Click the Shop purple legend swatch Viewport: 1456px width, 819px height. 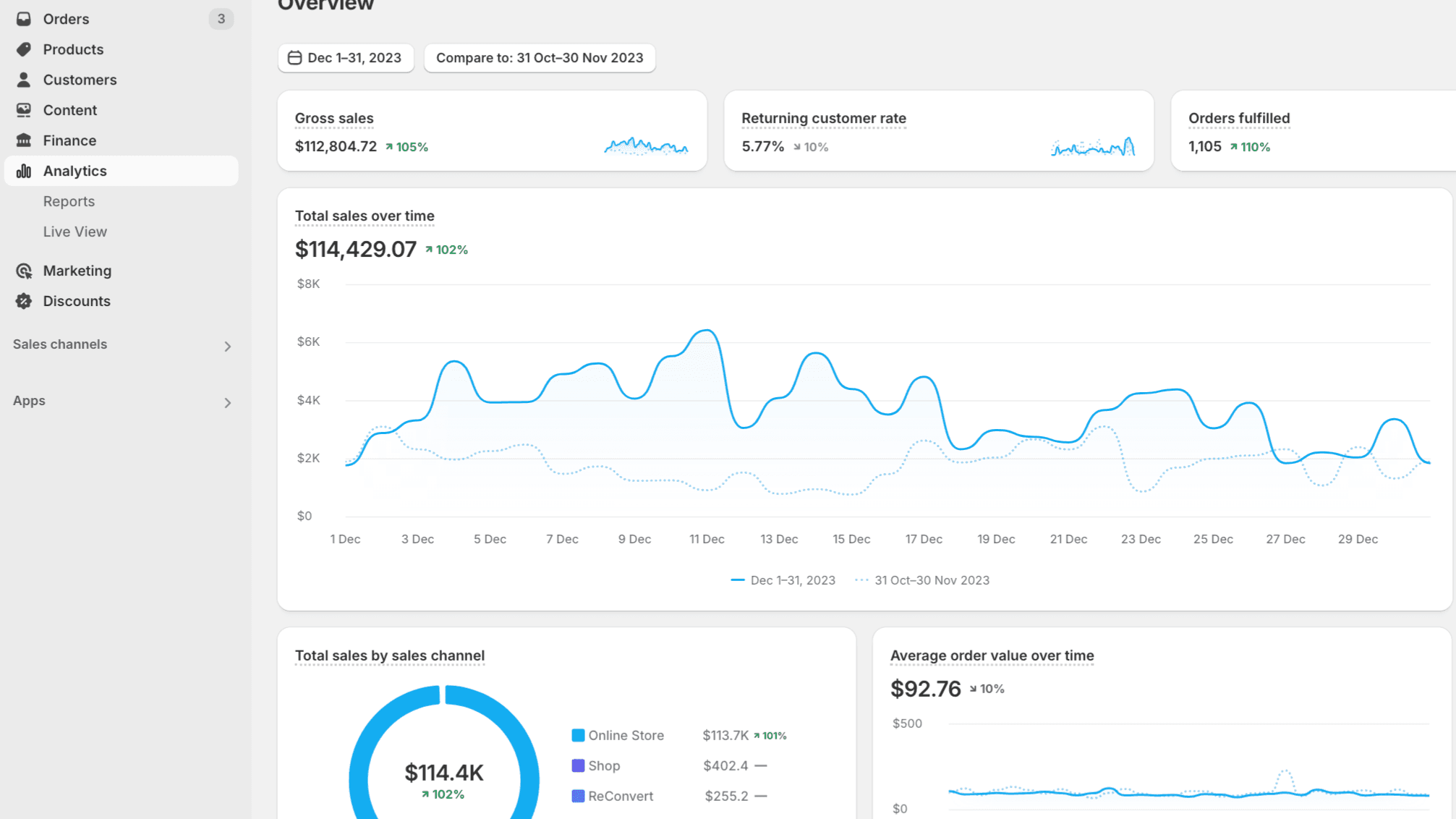pyautogui.click(x=578, y=765)
